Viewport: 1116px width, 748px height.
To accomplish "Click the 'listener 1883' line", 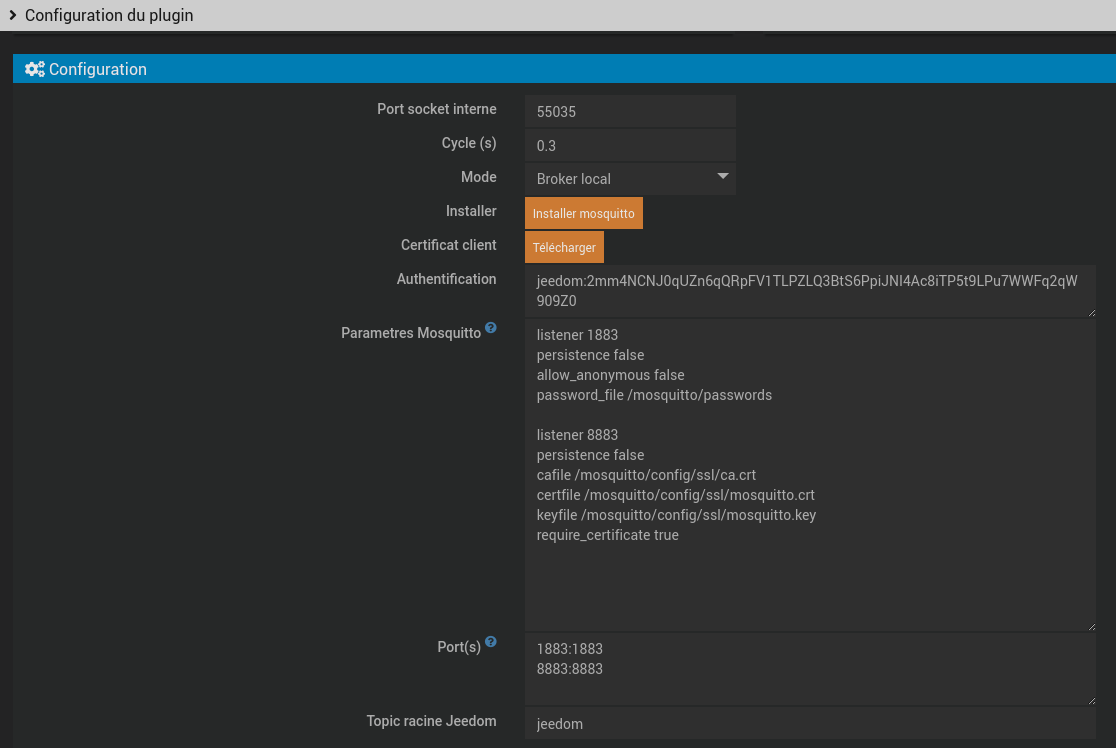I will pos(577,335).
